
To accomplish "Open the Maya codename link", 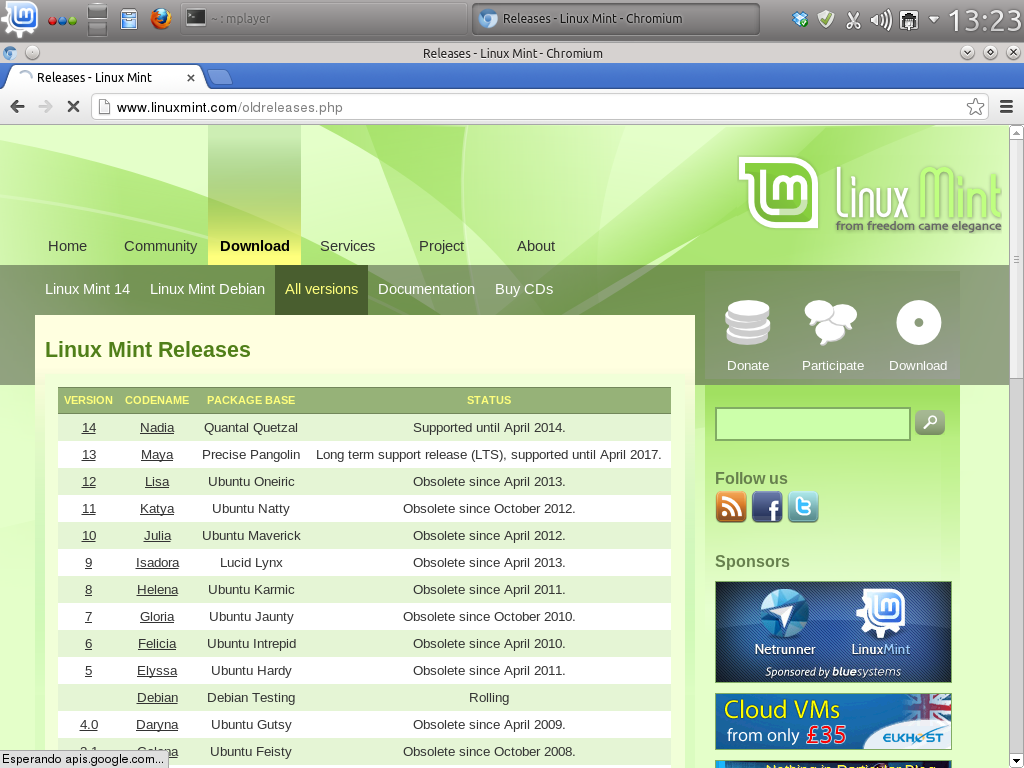I will pos(157,455).
